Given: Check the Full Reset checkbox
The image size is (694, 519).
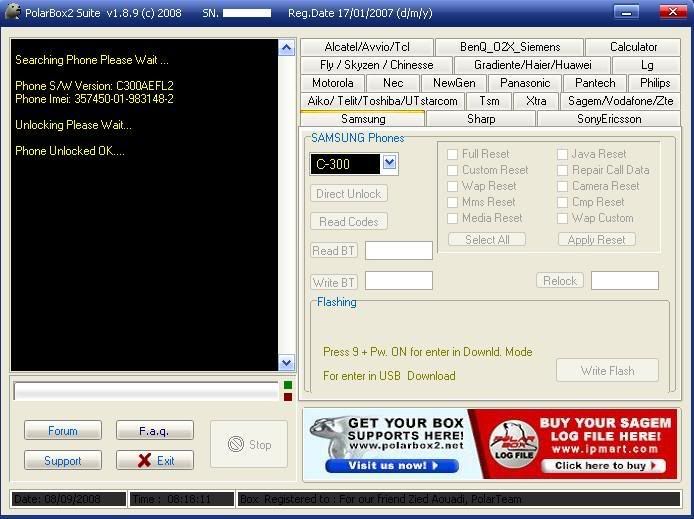Looking at the screenshot, I should (x=452, y=154).
